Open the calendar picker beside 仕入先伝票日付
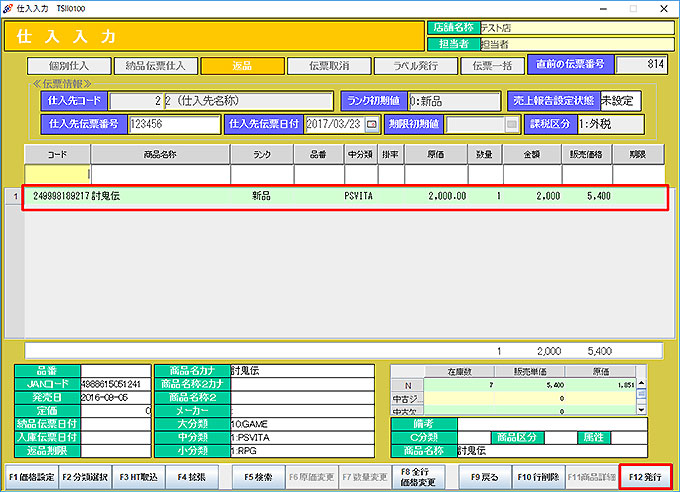The image size is (680, 492). point(372,125)
